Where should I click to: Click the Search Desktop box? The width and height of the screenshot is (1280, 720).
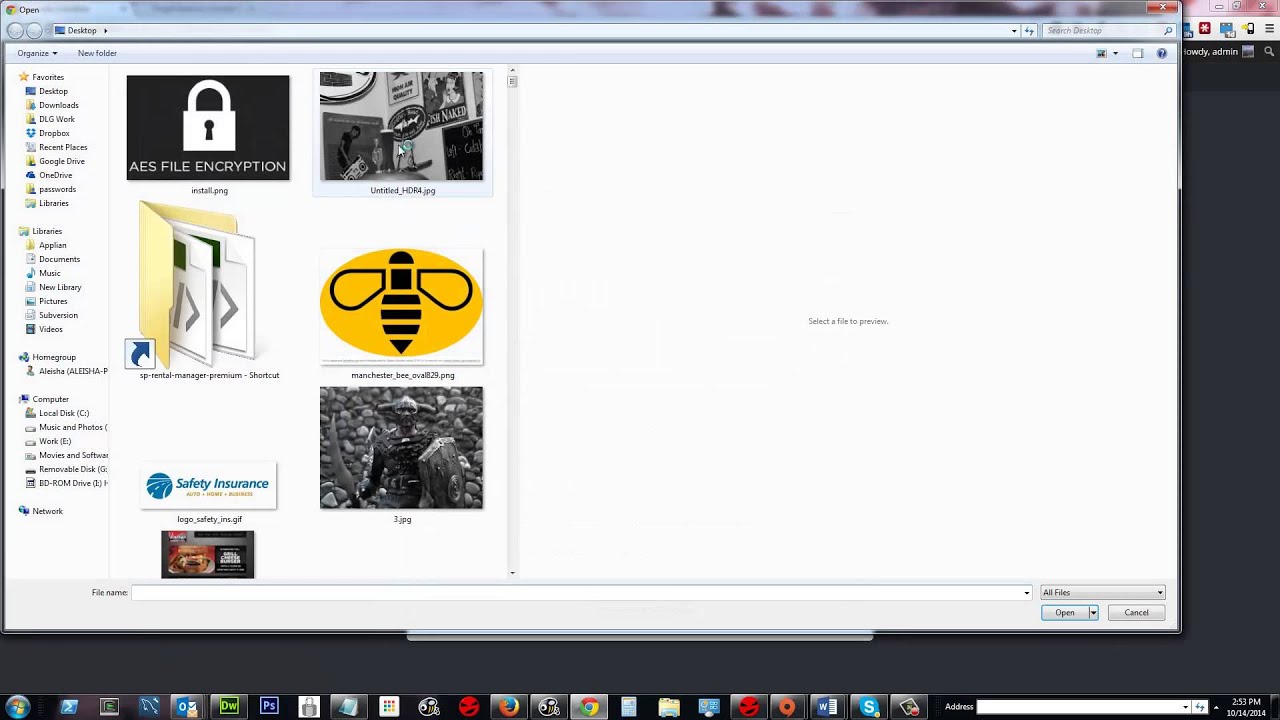point(1102,31)
